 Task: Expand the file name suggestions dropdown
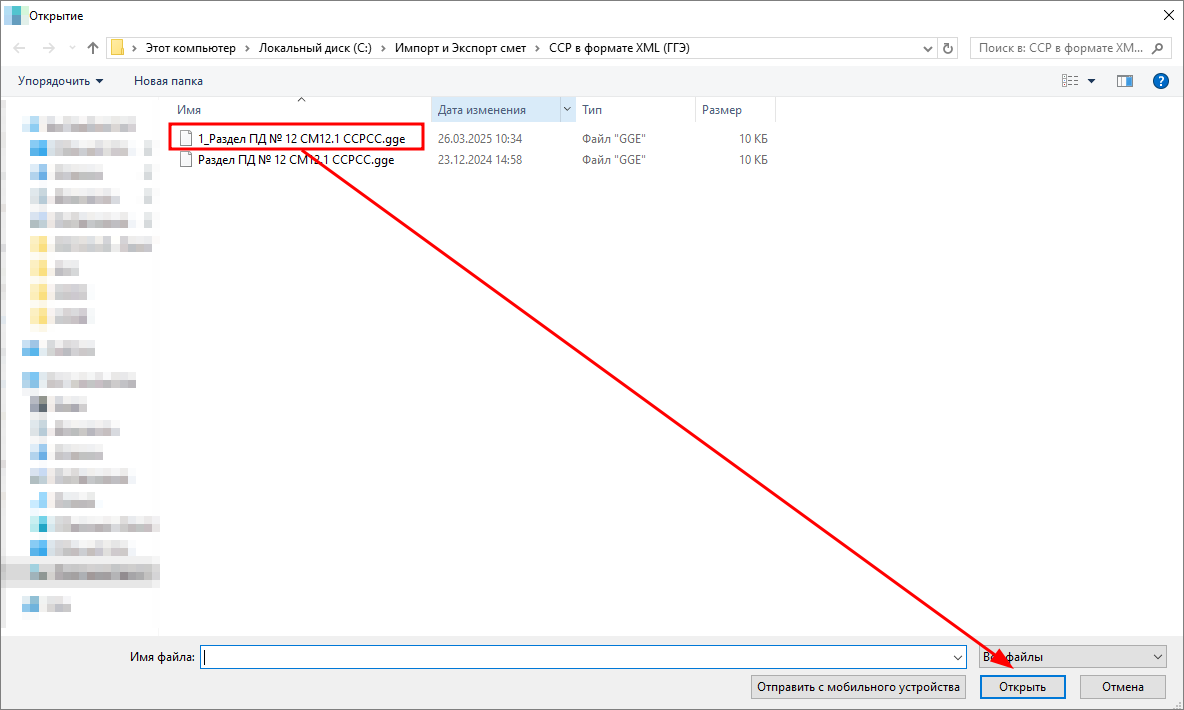pos(955,657)
